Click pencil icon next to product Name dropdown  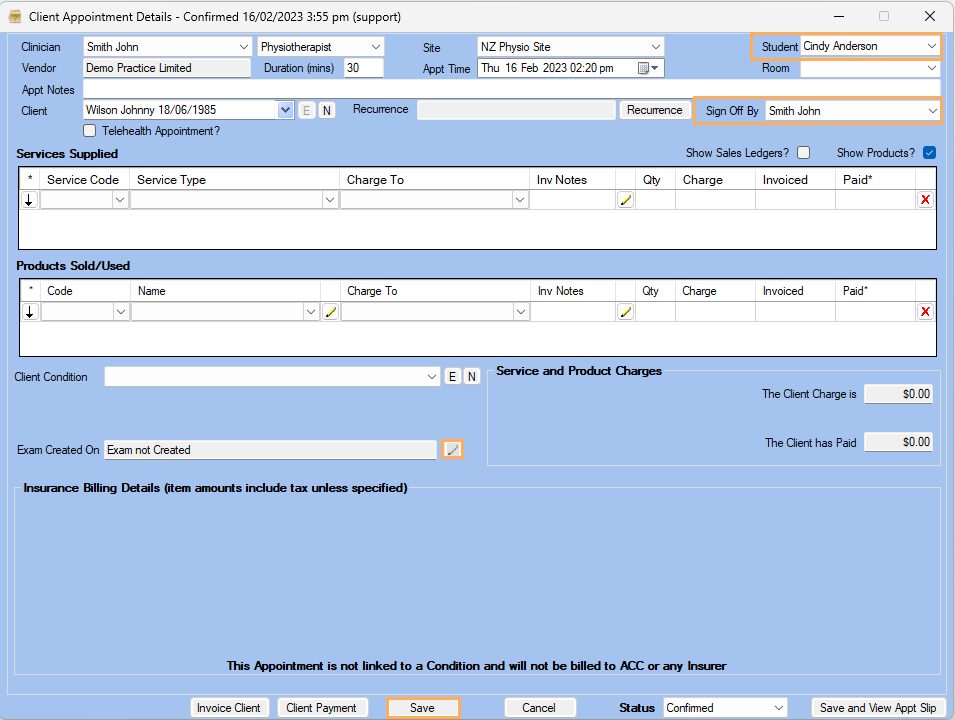(x=331, y=312)
